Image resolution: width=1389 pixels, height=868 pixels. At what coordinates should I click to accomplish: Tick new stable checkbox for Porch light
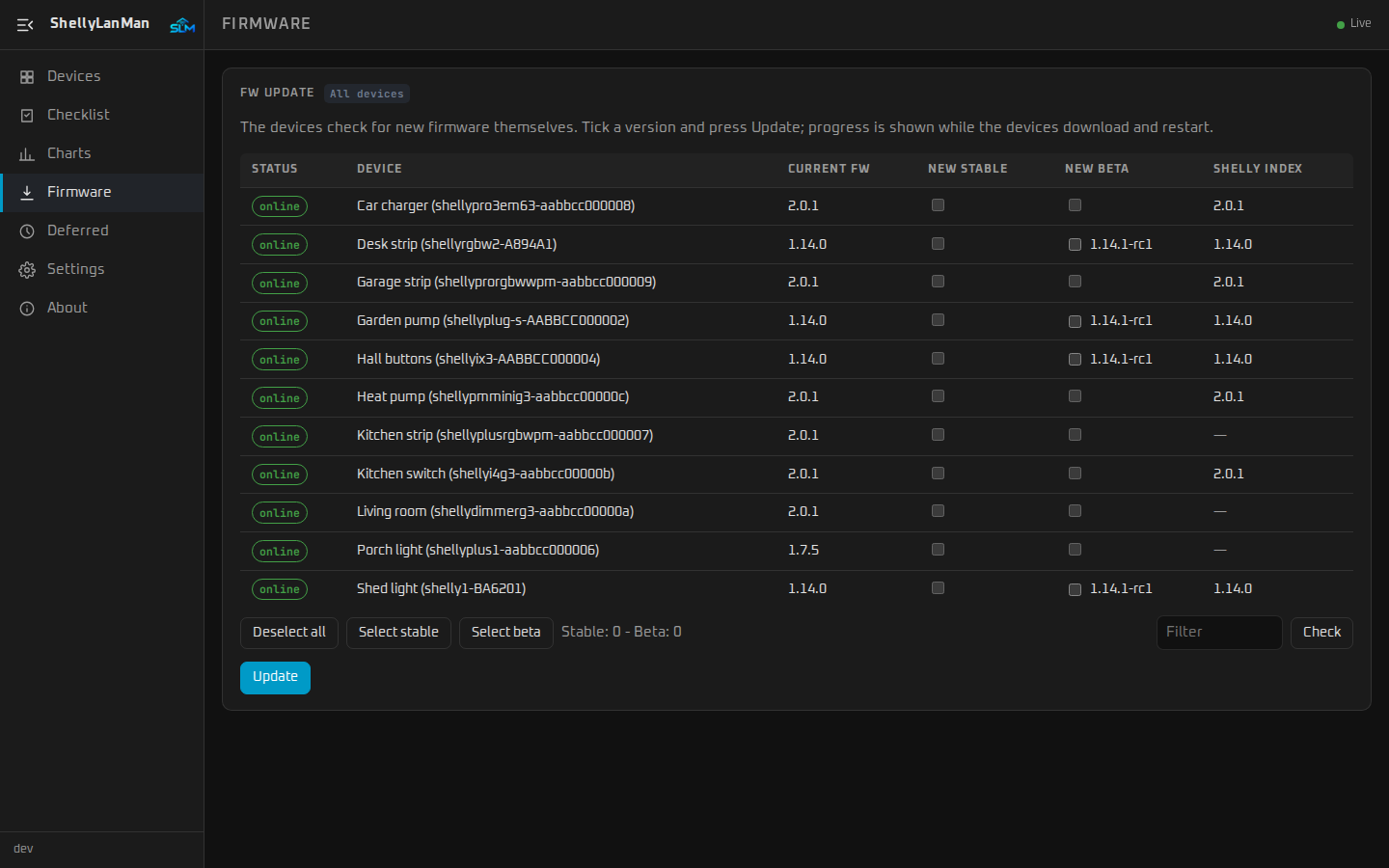[938, 550]
